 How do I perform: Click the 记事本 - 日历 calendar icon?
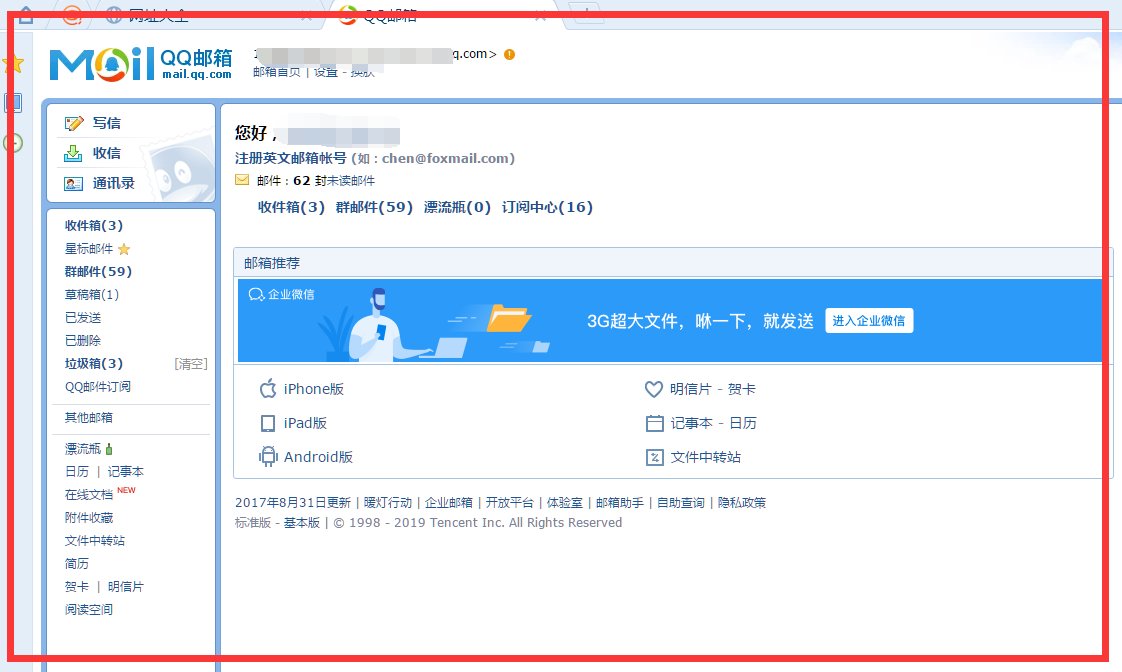click(x=653, y=423)
